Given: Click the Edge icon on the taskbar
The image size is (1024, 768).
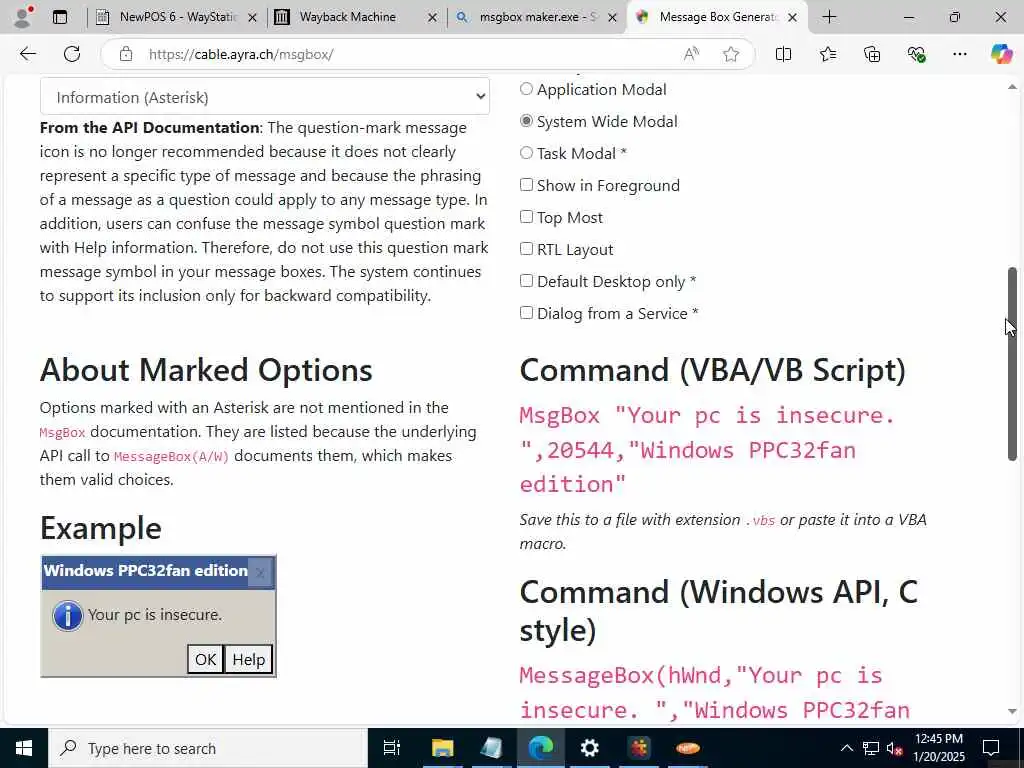Looking at the screenshot, I should coord(541,748).
